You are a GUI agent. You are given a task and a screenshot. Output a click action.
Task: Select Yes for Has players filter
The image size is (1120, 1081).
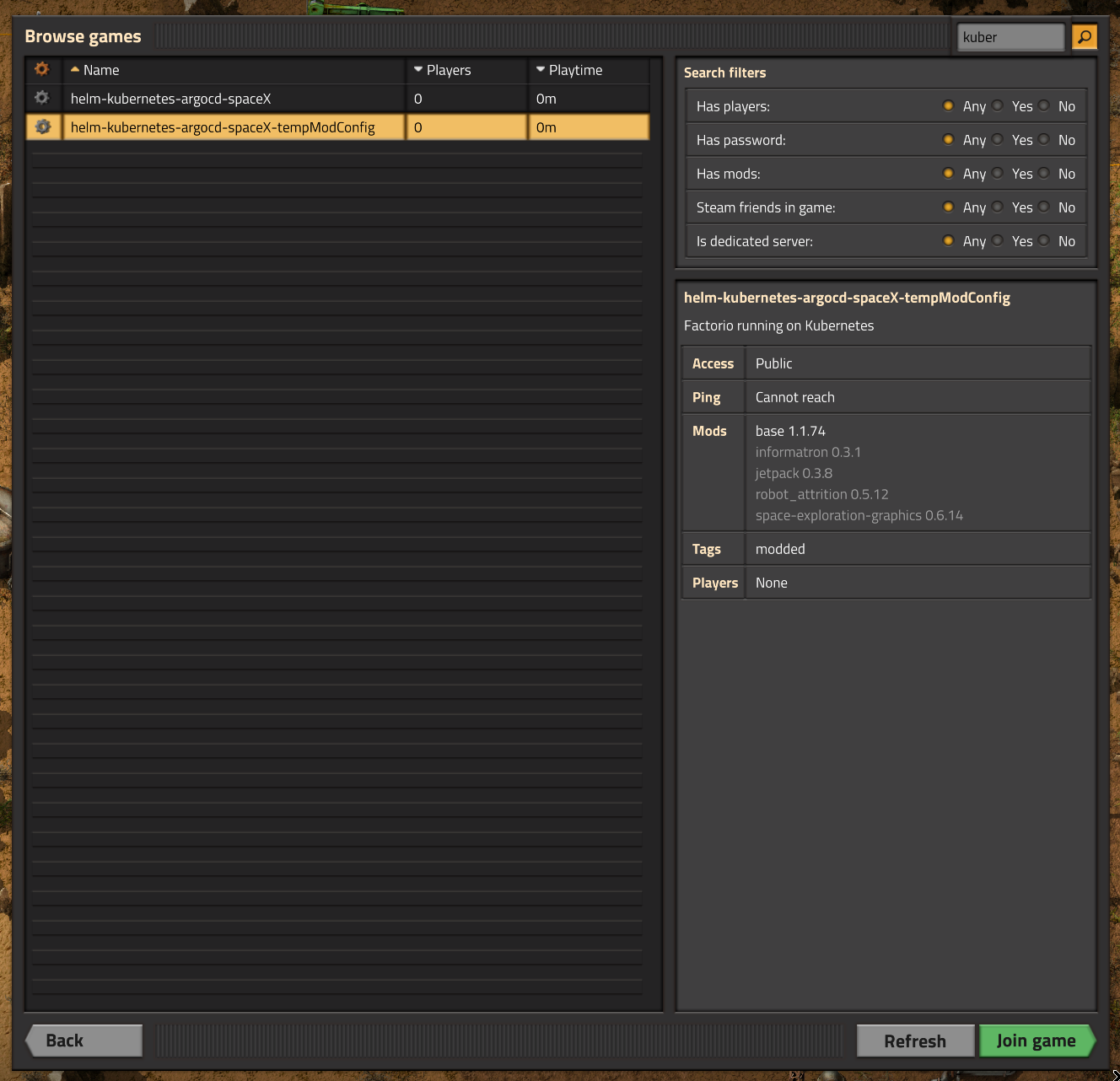[x=998, y=105]
